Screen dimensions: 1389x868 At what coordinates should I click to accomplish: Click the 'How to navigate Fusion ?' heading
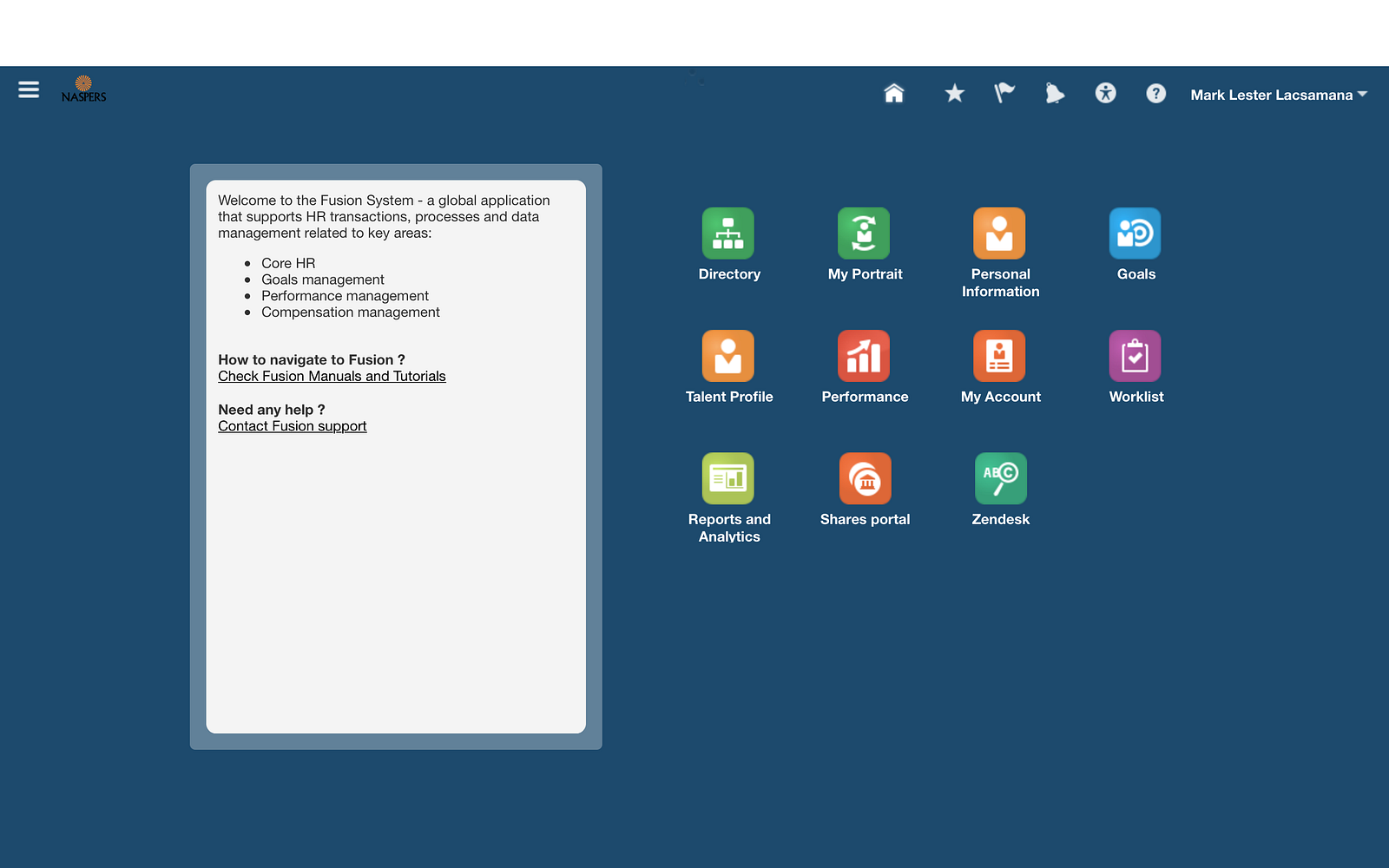312,359
